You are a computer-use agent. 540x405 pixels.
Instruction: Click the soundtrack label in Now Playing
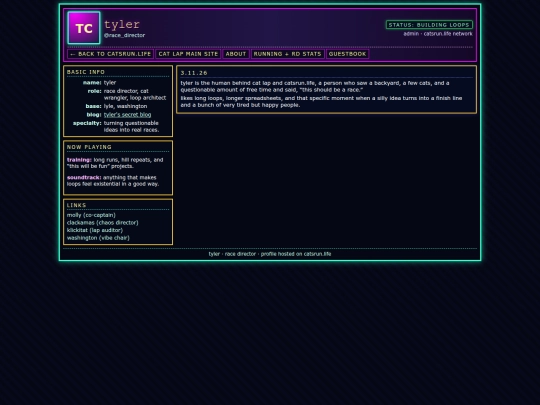tap(84, 178)
